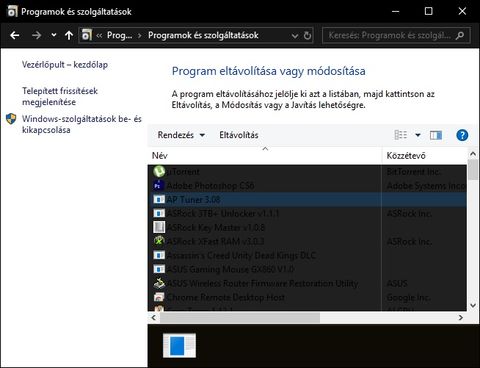The height and width of the screenshot is (368, 480).
Task: Click the vertical scrollbar up arrow
Action: (x=473, y=154)
